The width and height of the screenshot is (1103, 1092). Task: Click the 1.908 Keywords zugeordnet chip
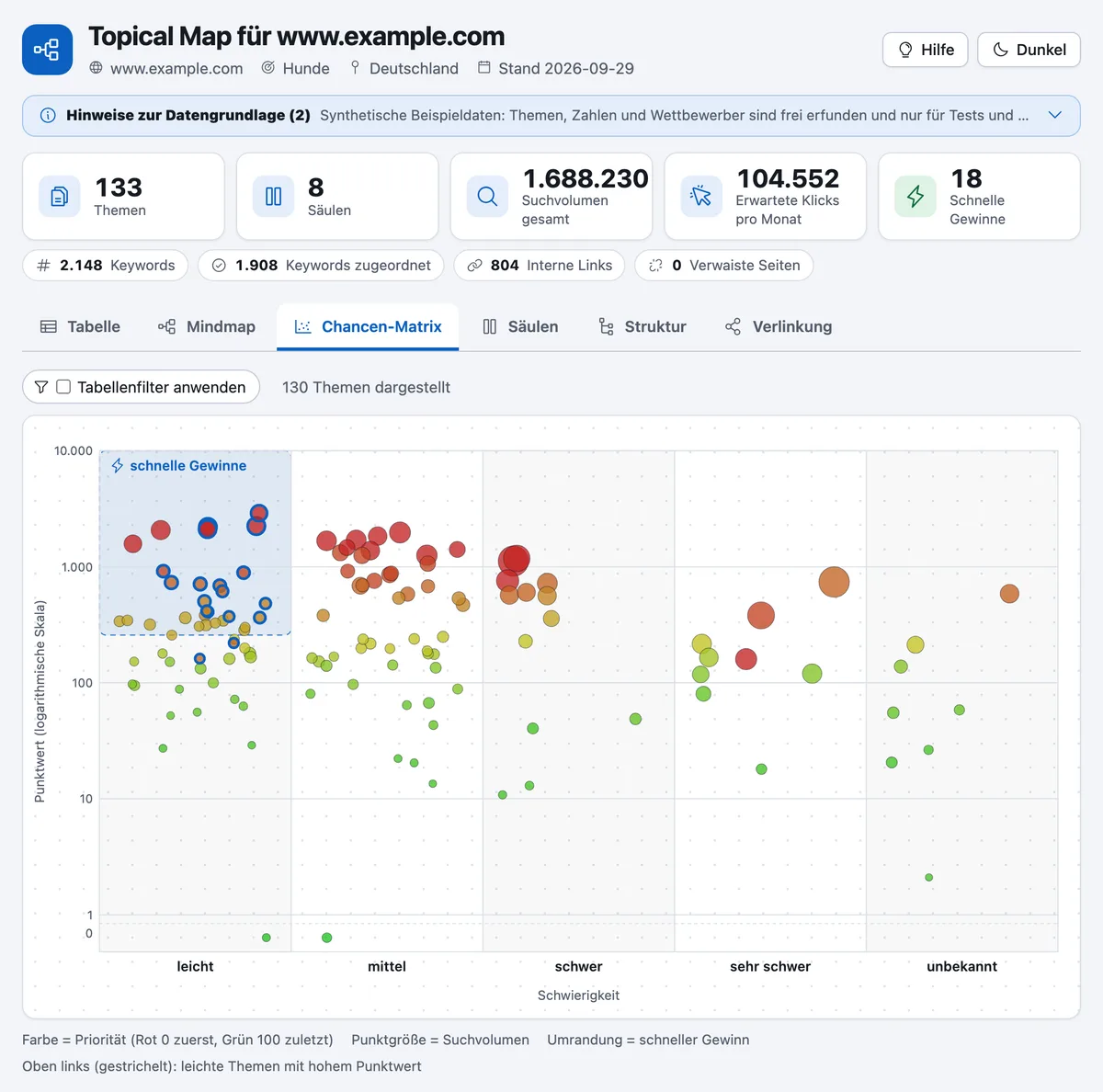(321, 266)
